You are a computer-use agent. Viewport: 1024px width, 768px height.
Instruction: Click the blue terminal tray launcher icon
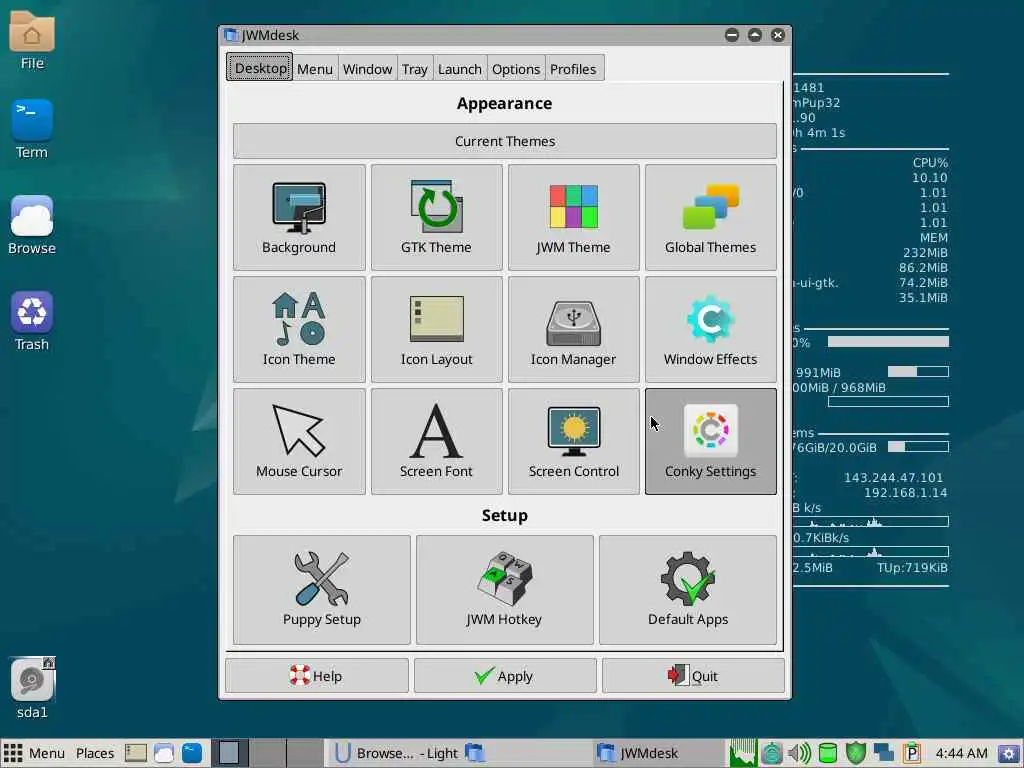[x=192, y=753]
